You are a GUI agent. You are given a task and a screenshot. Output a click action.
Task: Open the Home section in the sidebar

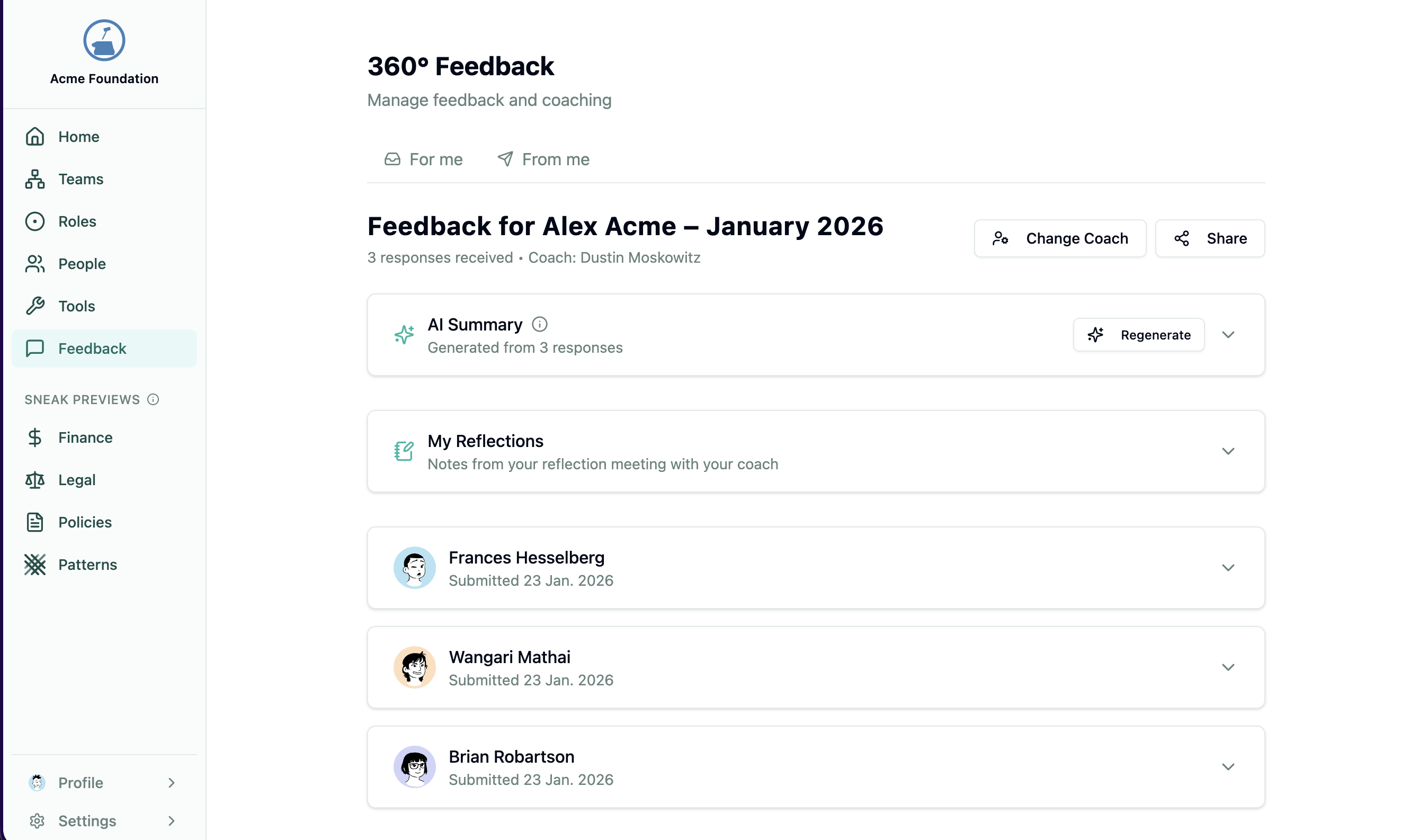pyautogui.click(x=34, y=137)
